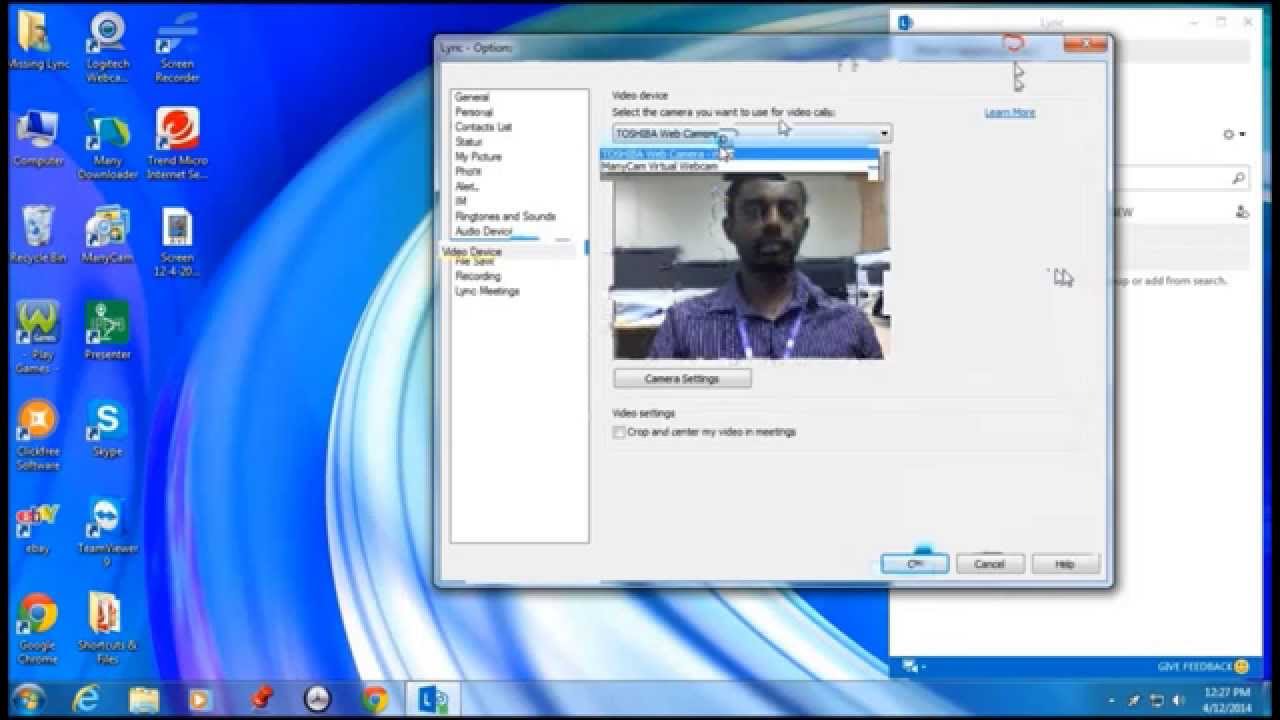
Task: Select Video Device in options list
Action: tap(472, 251)
